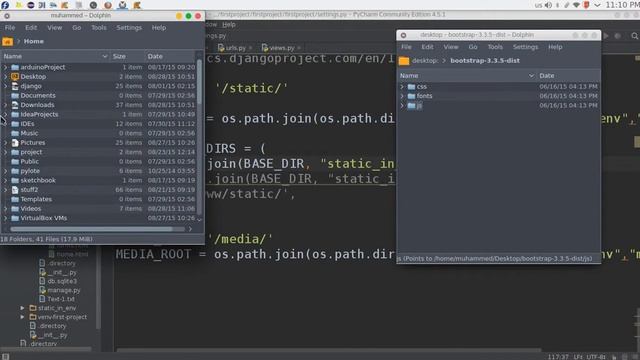Click the folder icon beside desktop breadcrumb

point(404,61)
